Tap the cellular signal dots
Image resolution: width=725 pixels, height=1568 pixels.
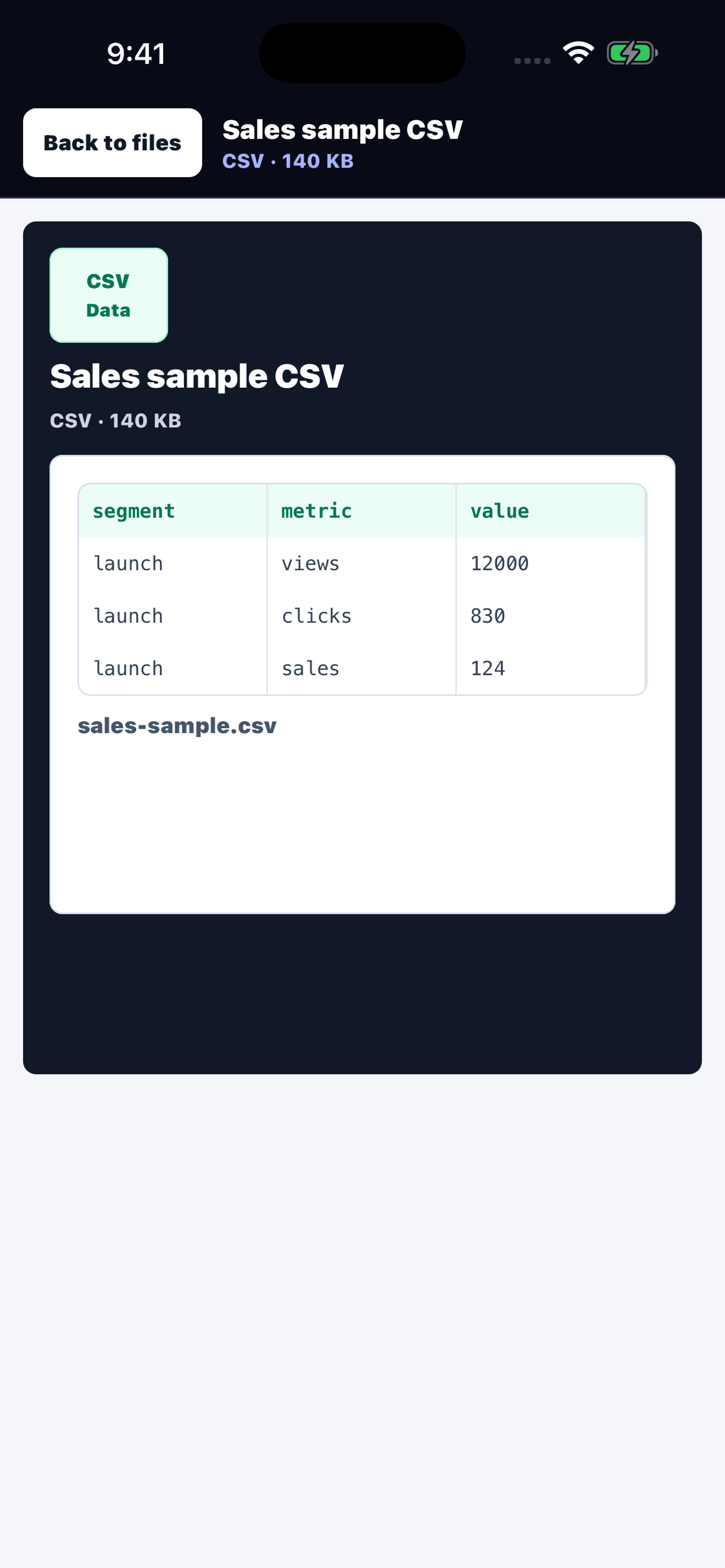tap(532, 60)
